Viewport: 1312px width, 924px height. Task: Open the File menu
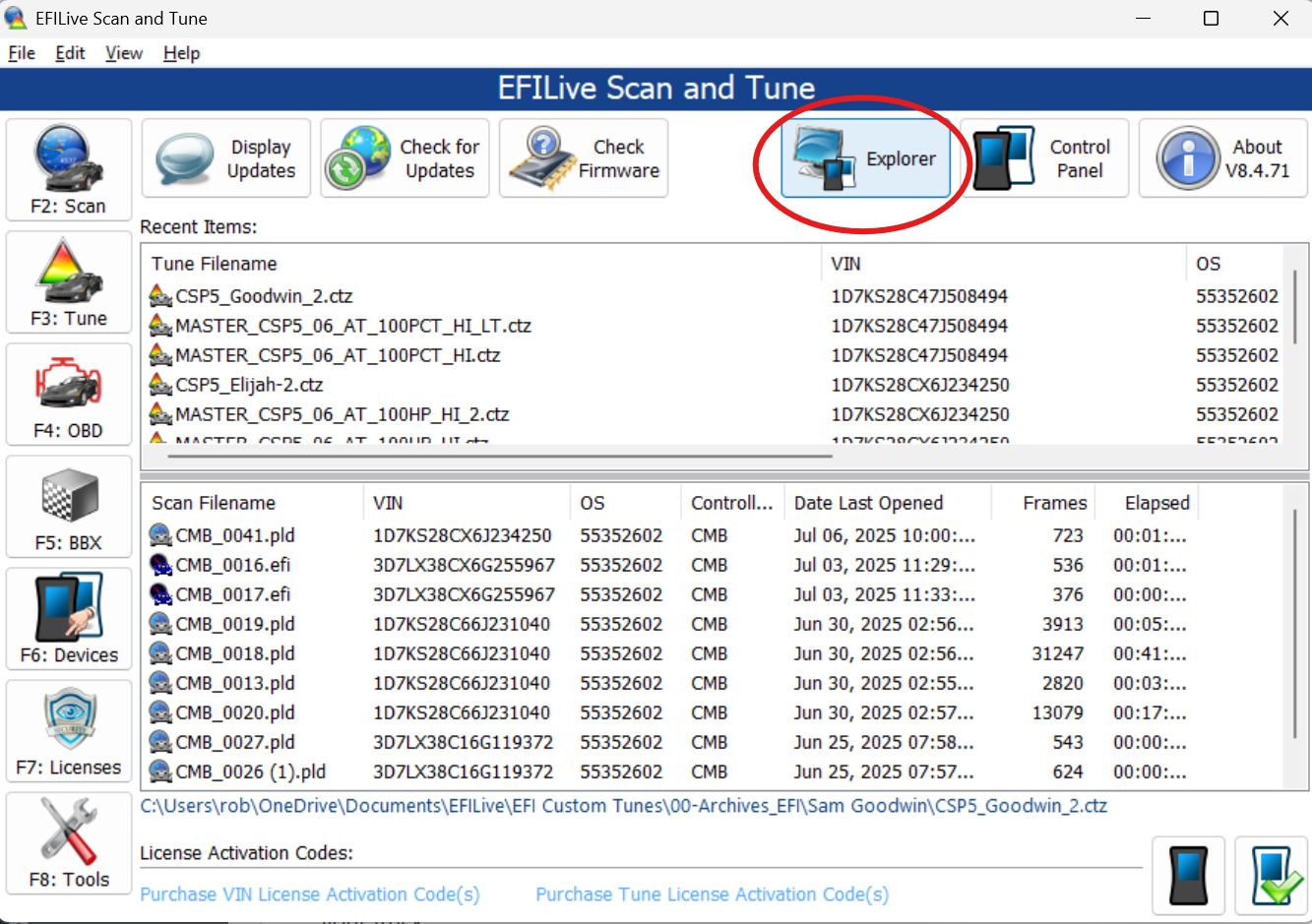coord(22,53)
